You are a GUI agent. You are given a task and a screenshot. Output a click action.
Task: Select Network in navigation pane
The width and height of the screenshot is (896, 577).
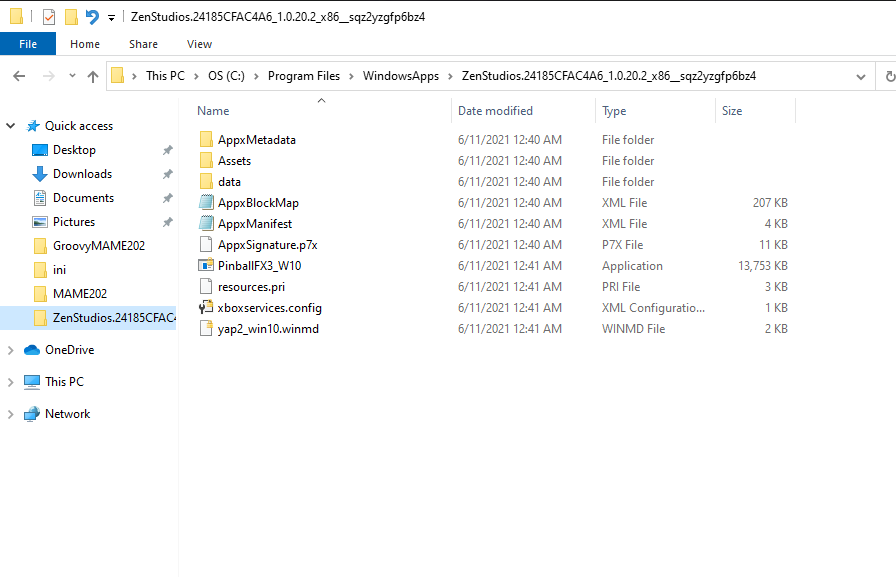tap(67, 414)
